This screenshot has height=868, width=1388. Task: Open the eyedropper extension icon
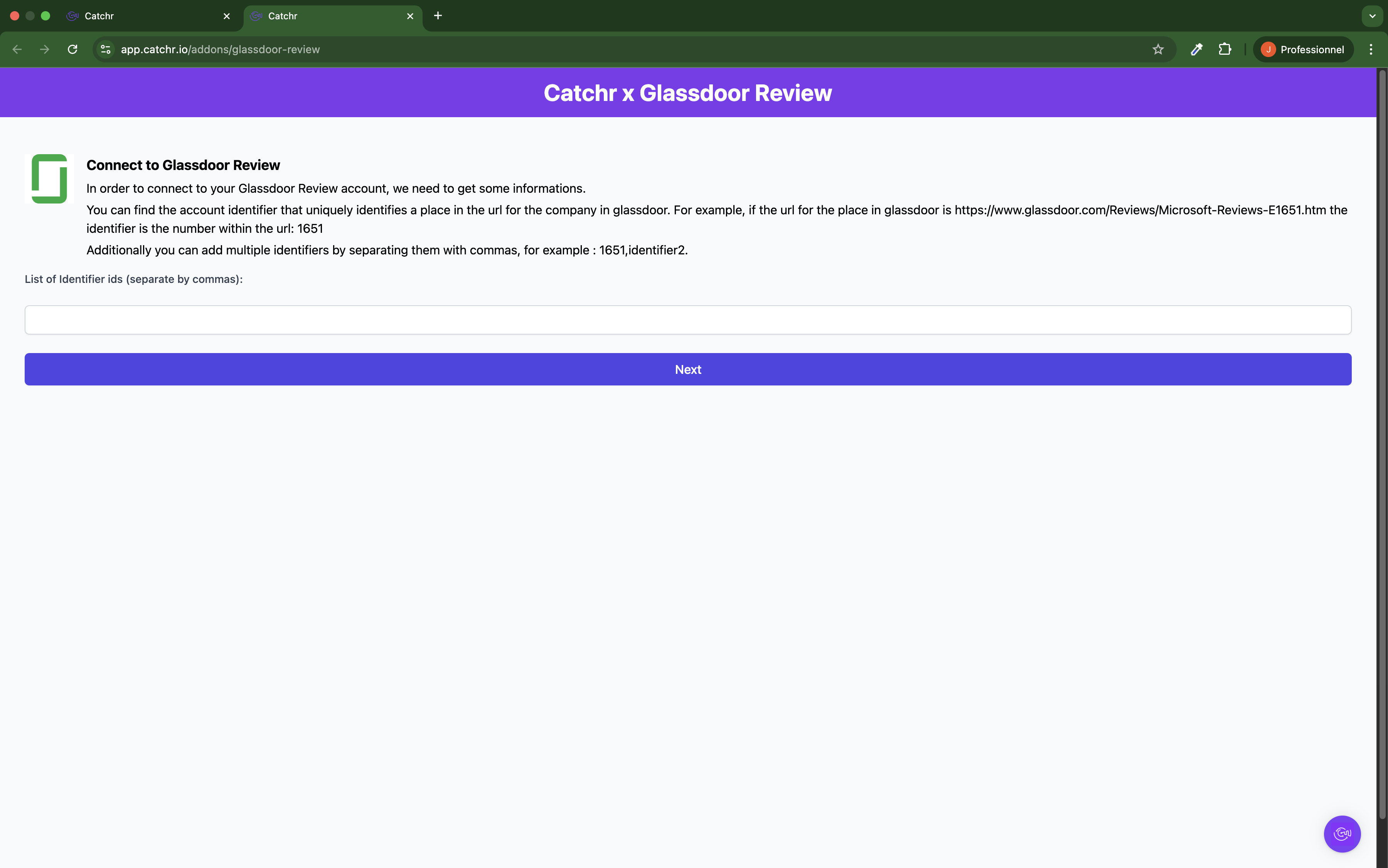pos(1196,49)
